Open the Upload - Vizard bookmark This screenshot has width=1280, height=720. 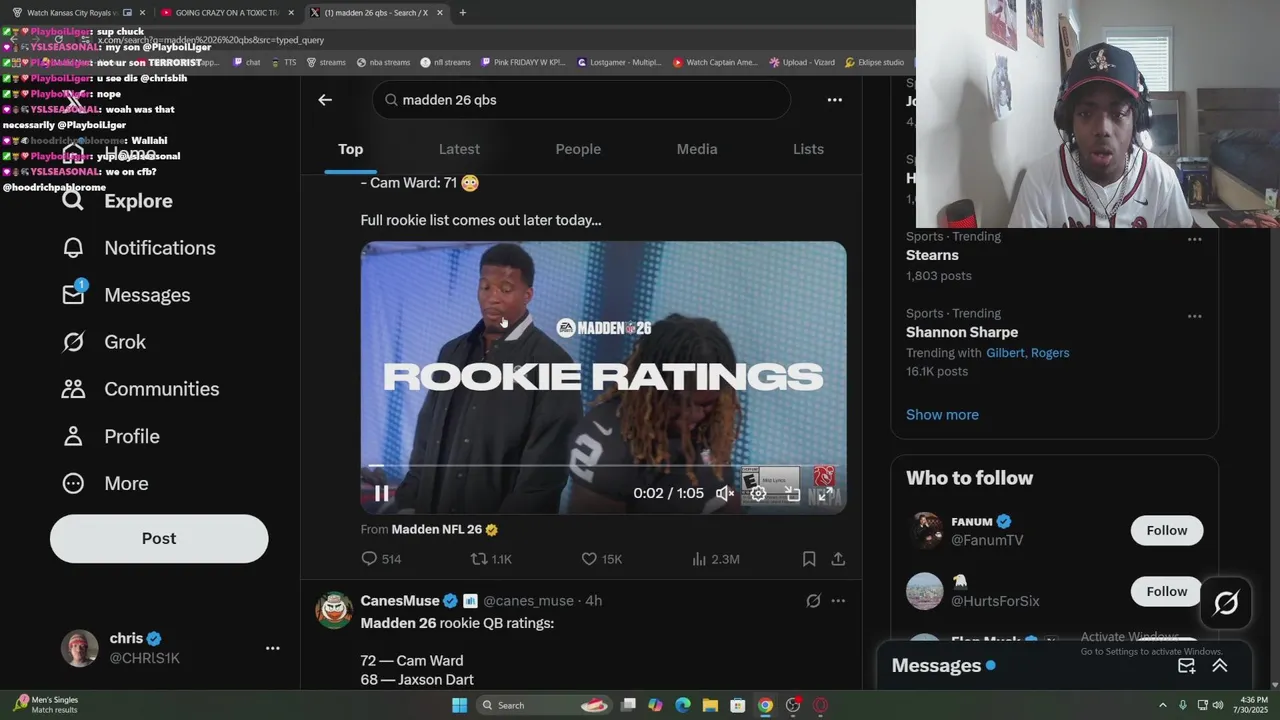point(802,62)
